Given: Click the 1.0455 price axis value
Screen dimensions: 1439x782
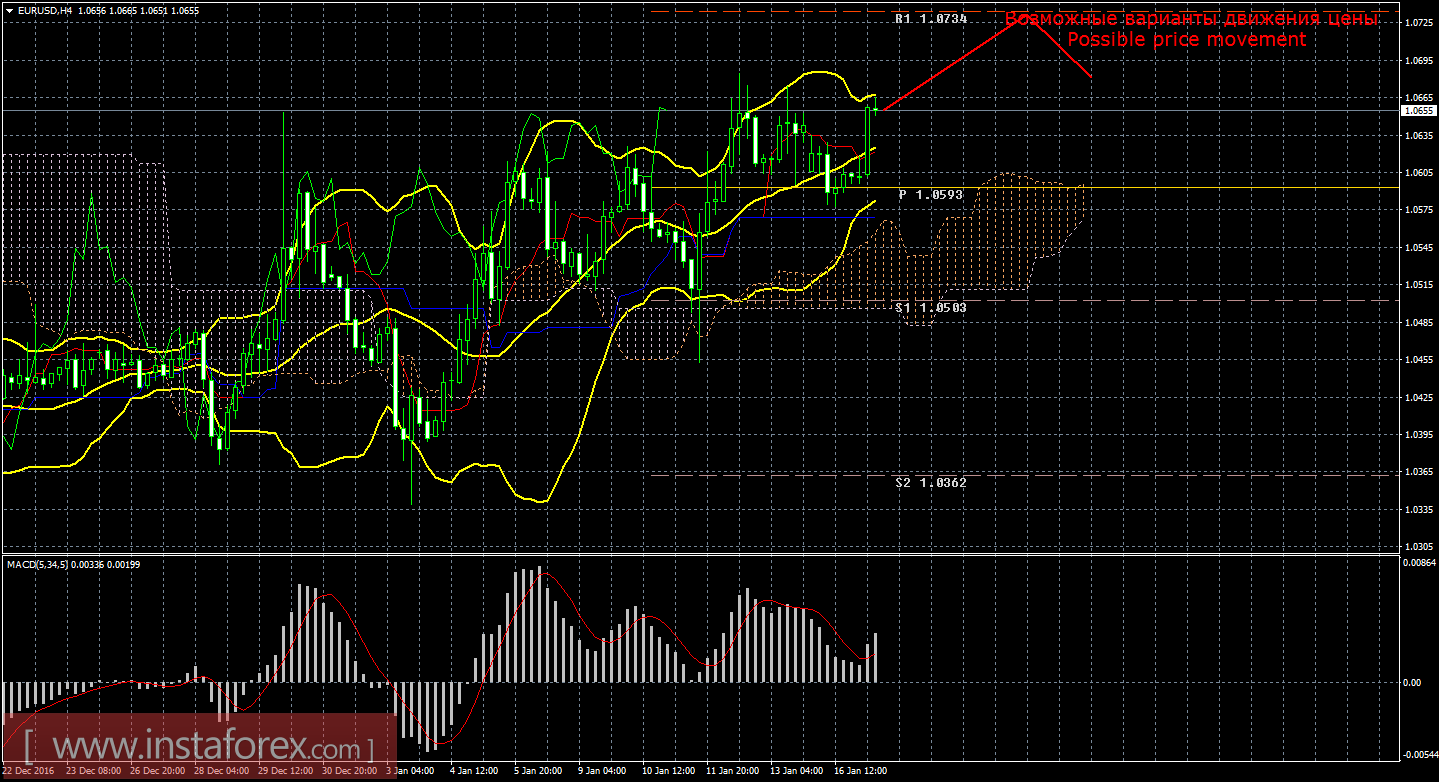Looking at the screenshot, I should coord(1418,359).
